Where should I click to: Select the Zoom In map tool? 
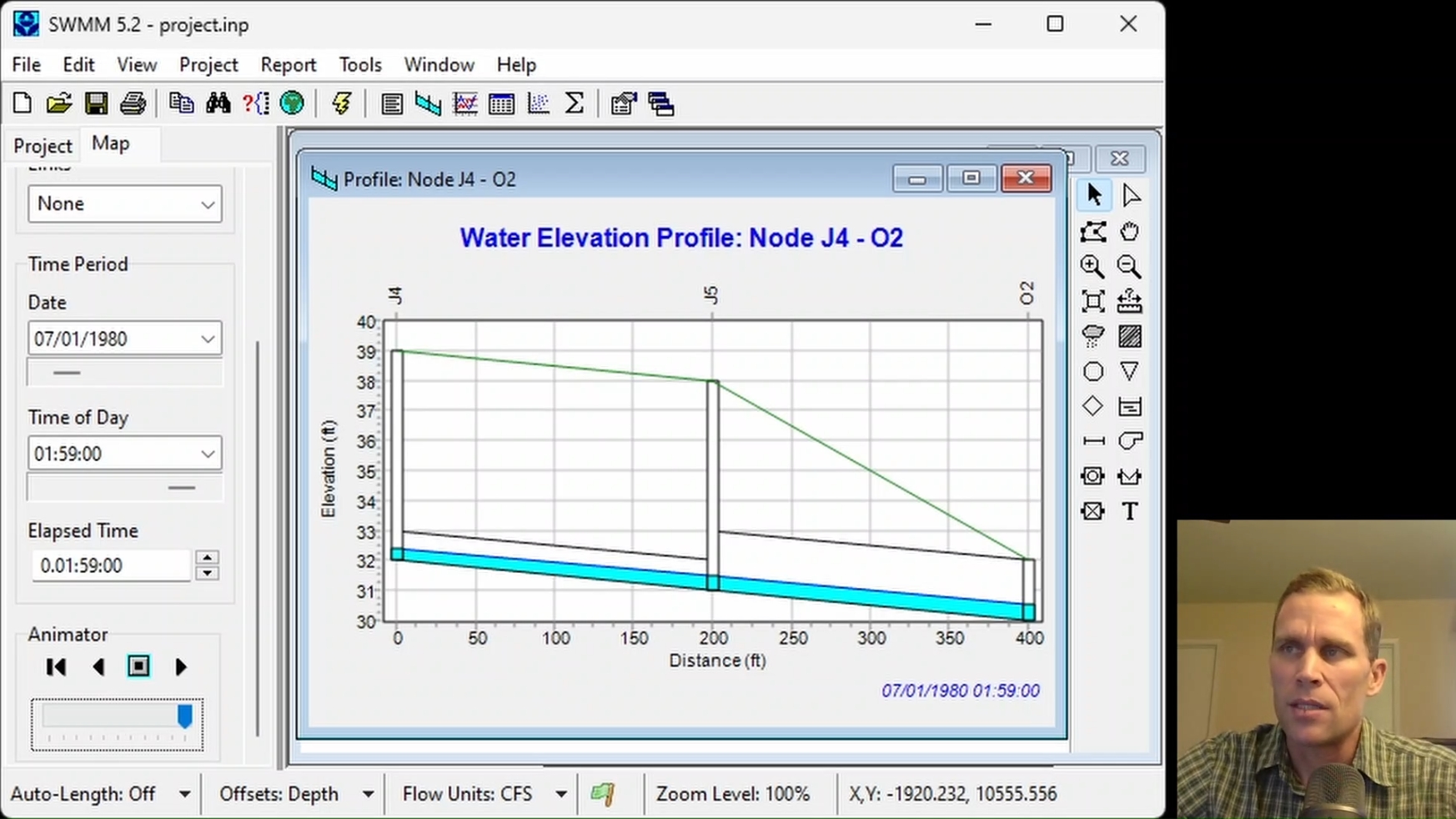[x=1092, y=266]
